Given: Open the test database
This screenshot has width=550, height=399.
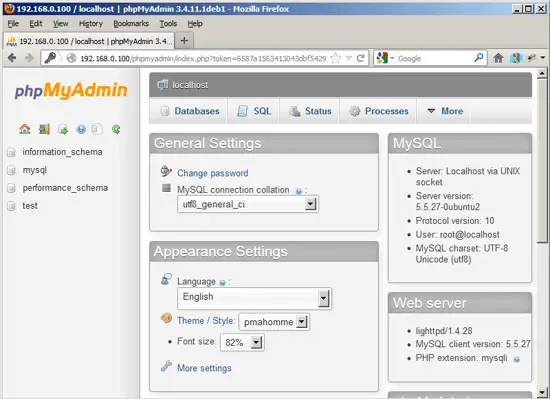Looking at the screenshot, I should (30, 206).
